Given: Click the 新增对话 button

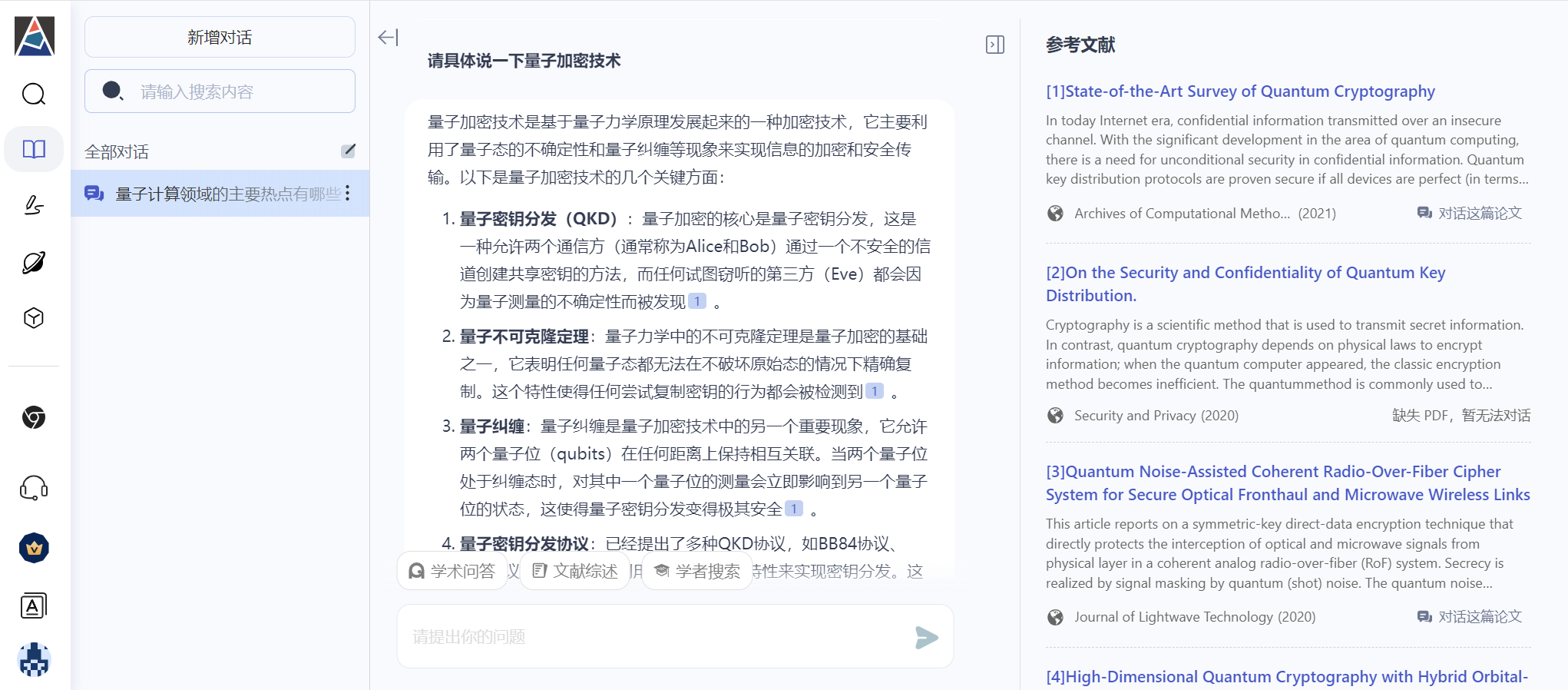Looking at the screenshot, I should (220, 38).
